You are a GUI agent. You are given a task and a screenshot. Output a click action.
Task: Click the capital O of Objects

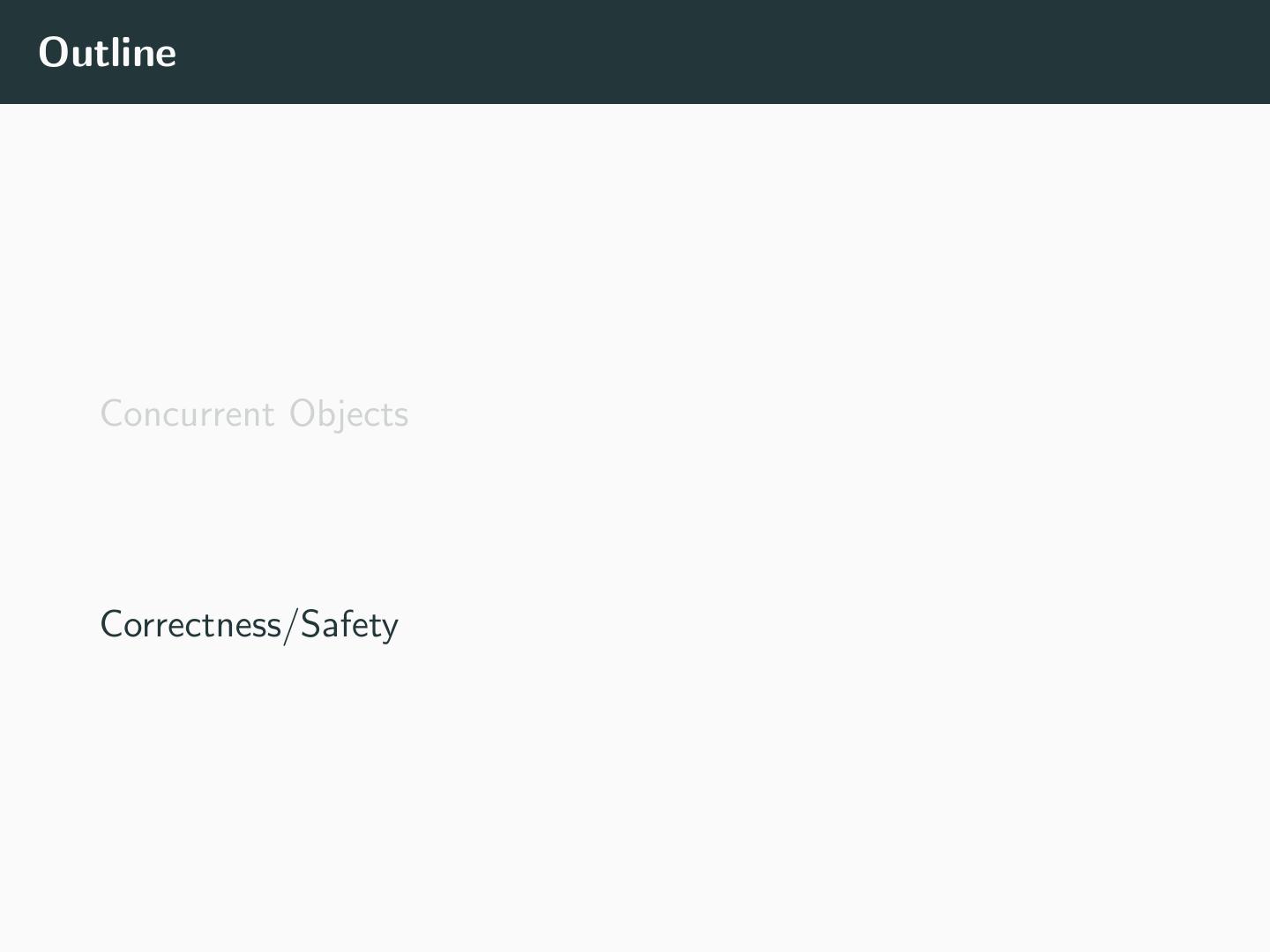pos(303,414)
